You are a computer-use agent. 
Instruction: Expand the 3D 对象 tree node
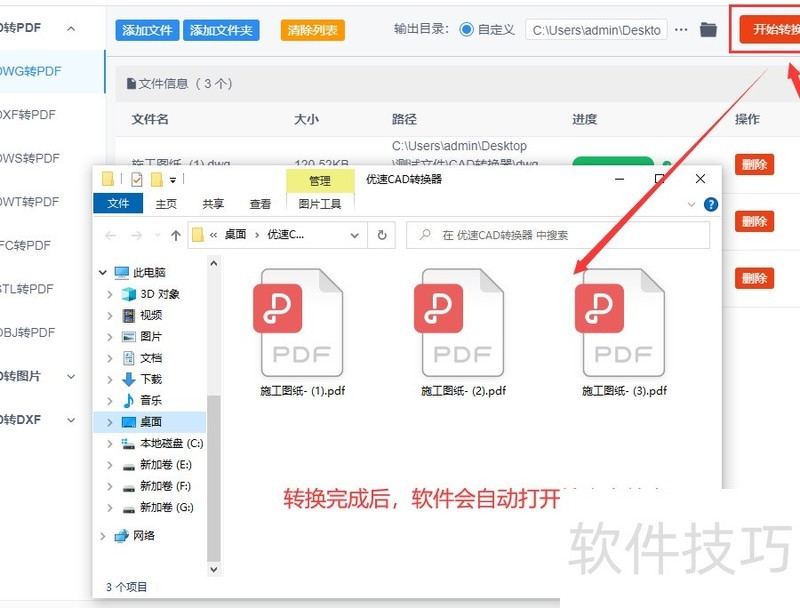(110, 294)
